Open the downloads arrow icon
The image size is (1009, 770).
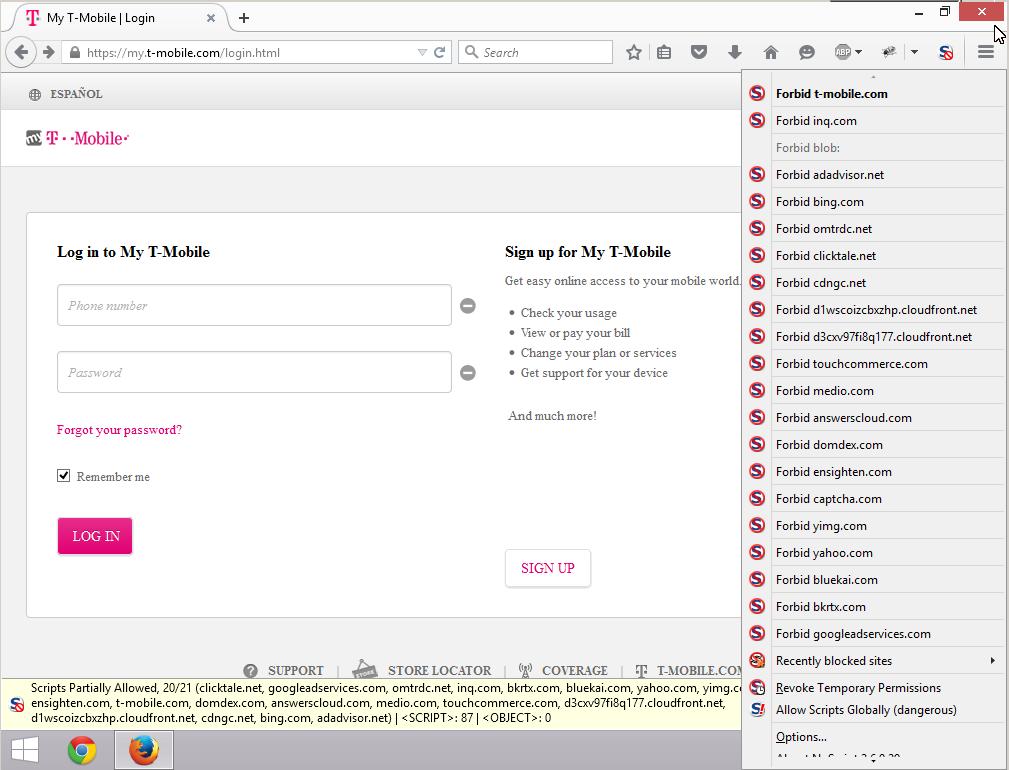click(x=735, y=53)
